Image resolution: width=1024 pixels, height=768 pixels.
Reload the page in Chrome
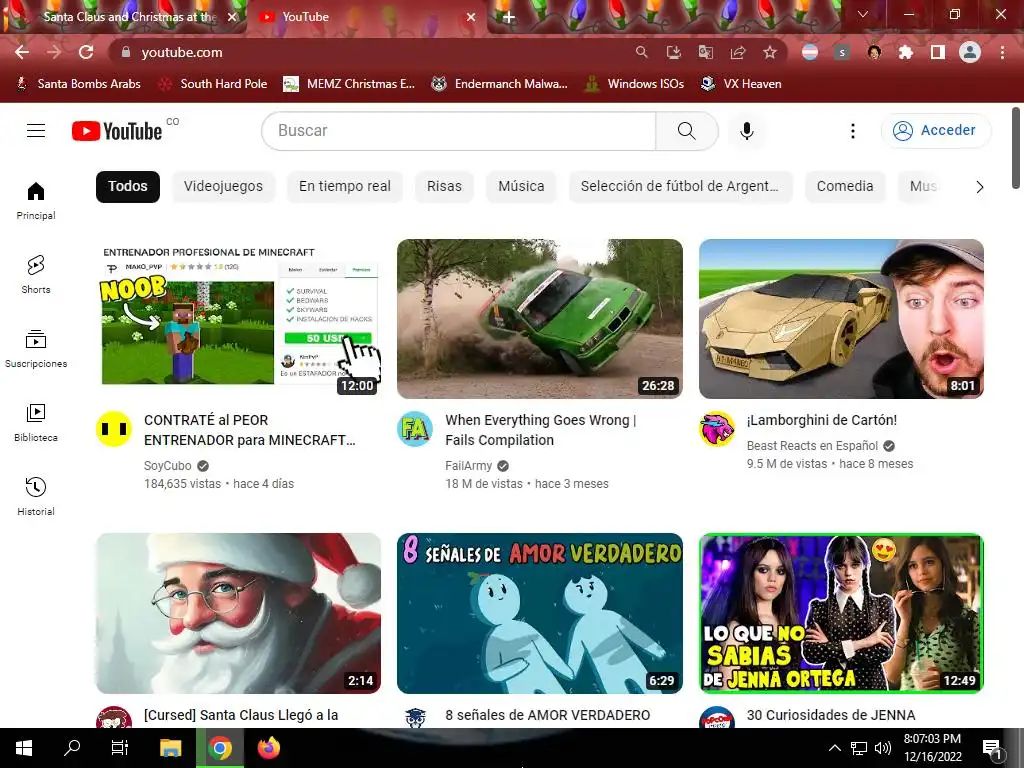(x=86, y=52)
